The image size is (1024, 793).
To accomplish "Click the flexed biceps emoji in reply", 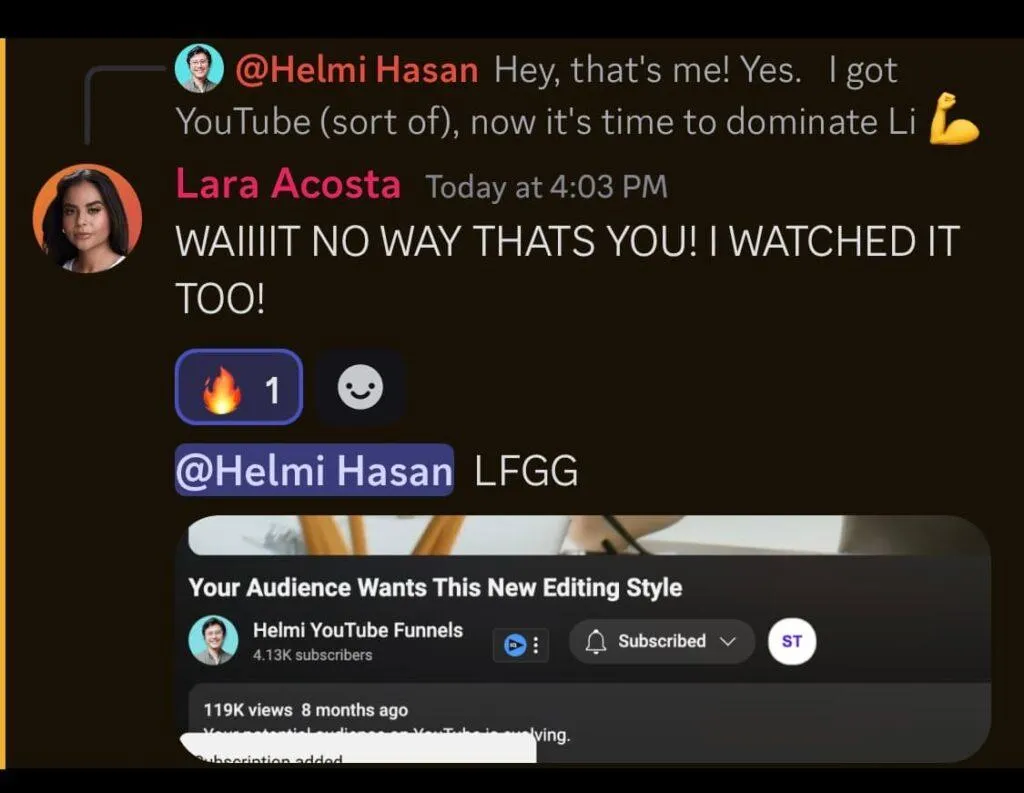I will [953, 119].
